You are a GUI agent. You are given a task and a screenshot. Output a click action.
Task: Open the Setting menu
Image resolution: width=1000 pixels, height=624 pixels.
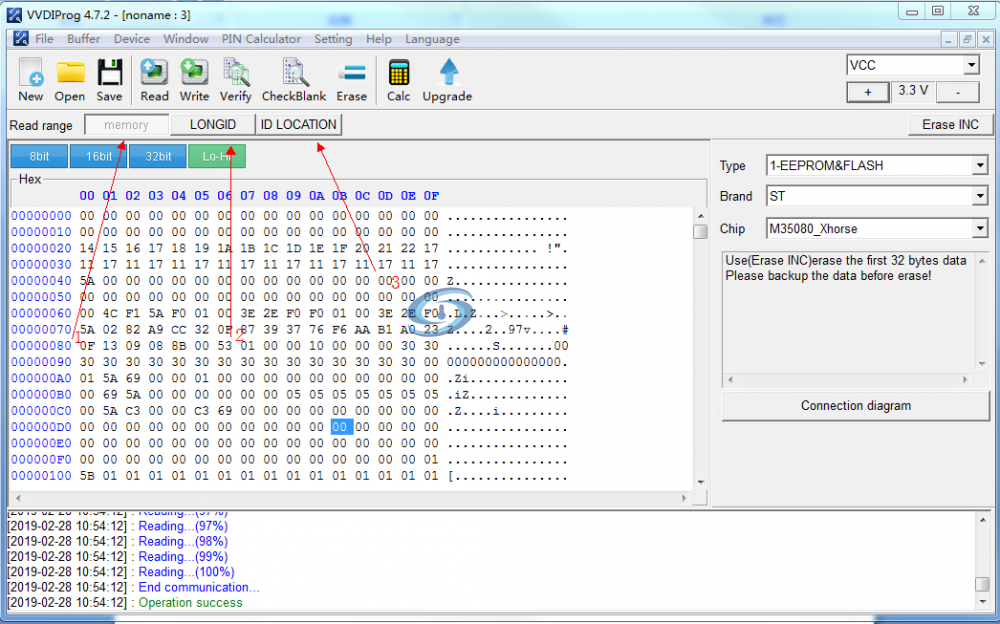(x=333, y=39)
